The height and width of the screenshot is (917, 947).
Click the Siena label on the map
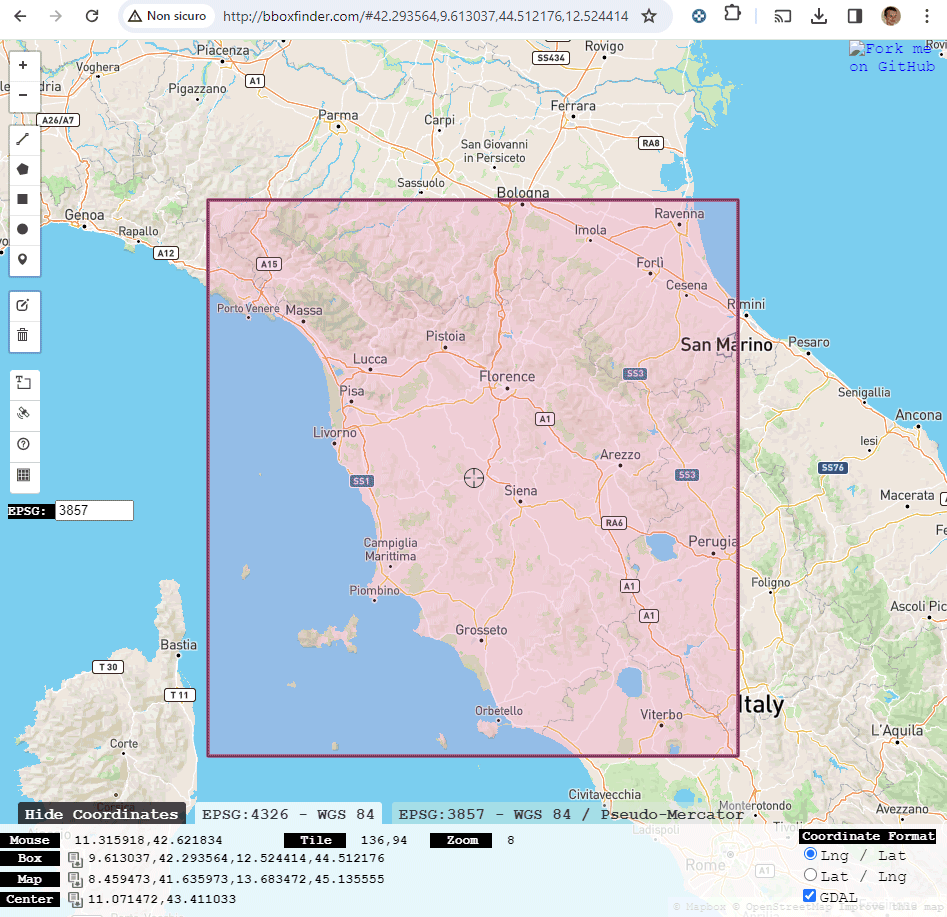click(521, 491)
